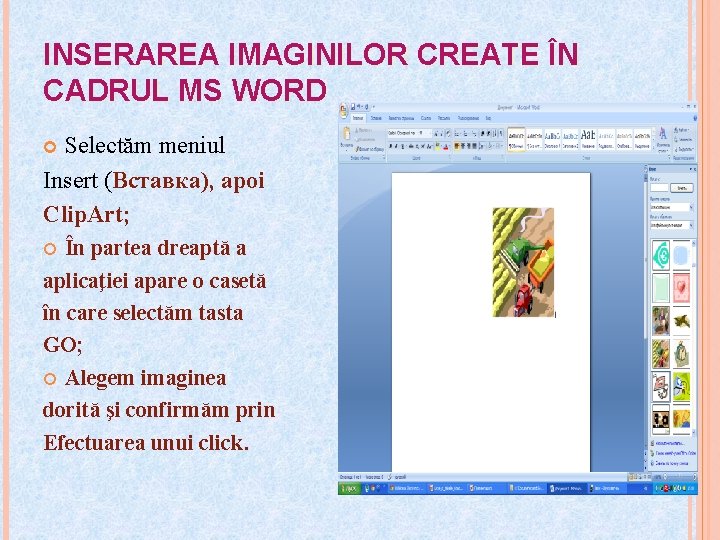Select the euro symbol clip art thumbnail
The width and height of the screenshot is (720, 540).
coord(661,255)
